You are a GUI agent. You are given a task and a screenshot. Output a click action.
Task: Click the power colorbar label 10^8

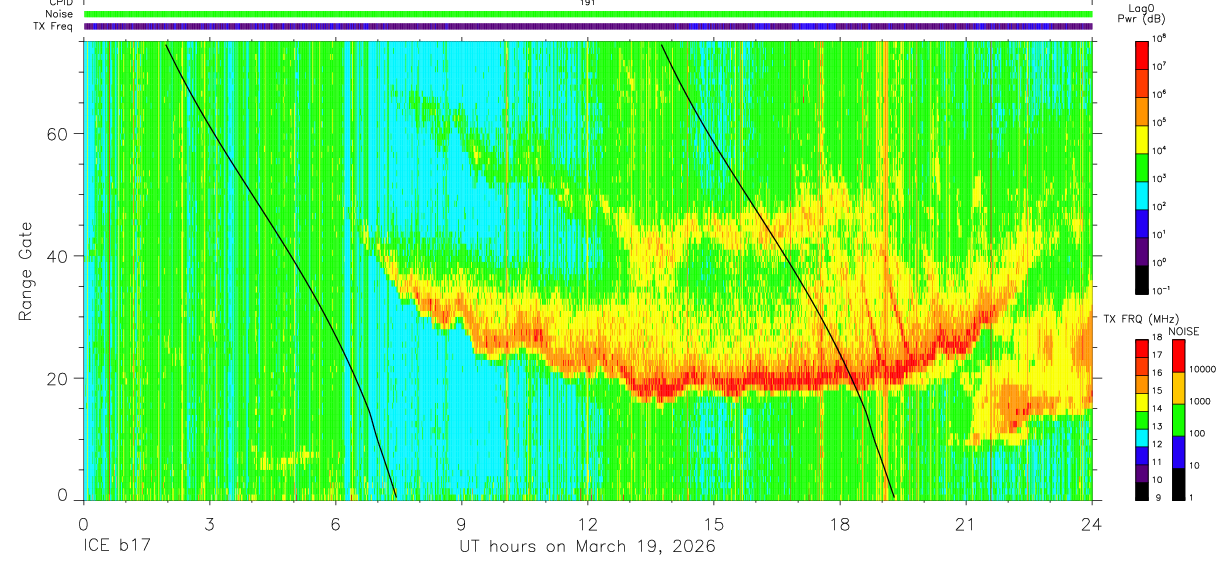1160,39
